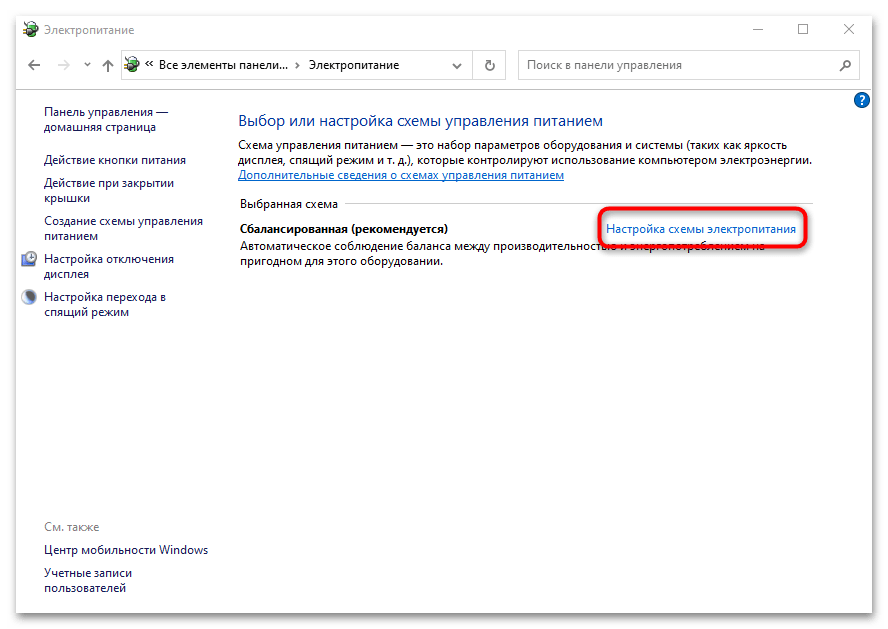Viewport: 888px width, 629px height.
Task: Open help with the question mark icon
Action: point(861,100)
